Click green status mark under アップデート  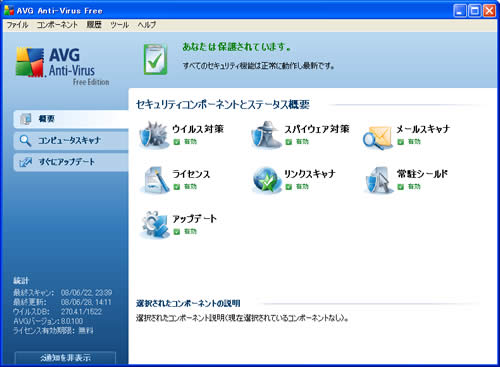click(177, 232)
